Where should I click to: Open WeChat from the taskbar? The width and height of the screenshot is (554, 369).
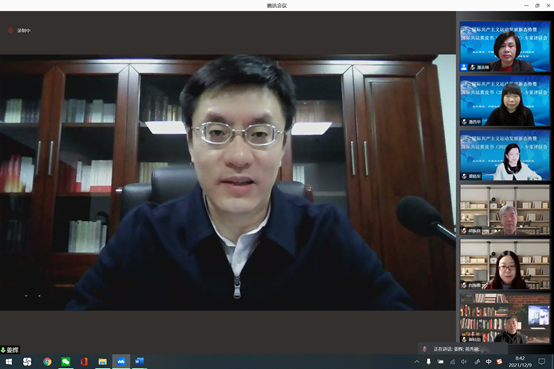point(66,362)
